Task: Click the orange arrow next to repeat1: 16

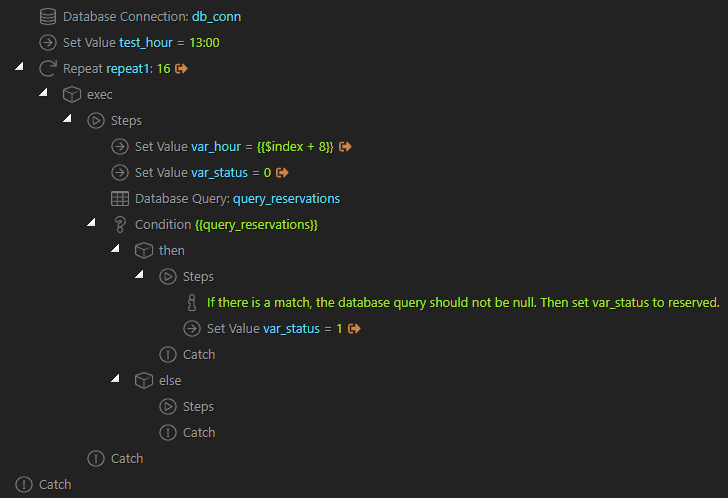Action: [182, 69]
